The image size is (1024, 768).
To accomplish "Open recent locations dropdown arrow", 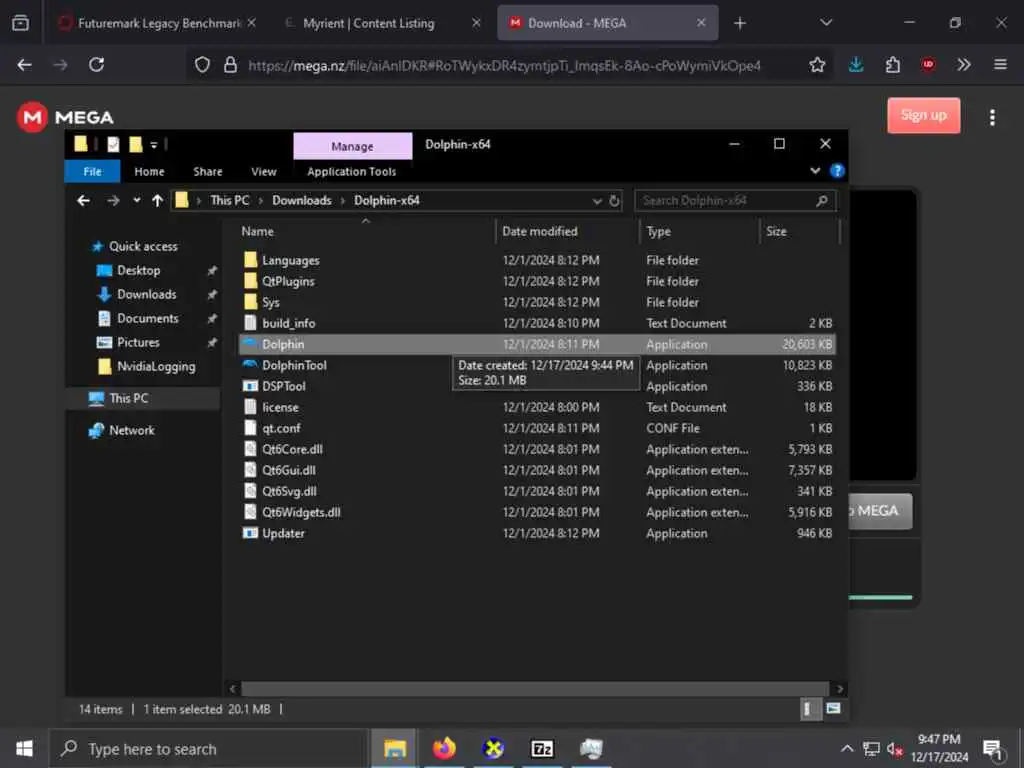I will coord(136,200).
